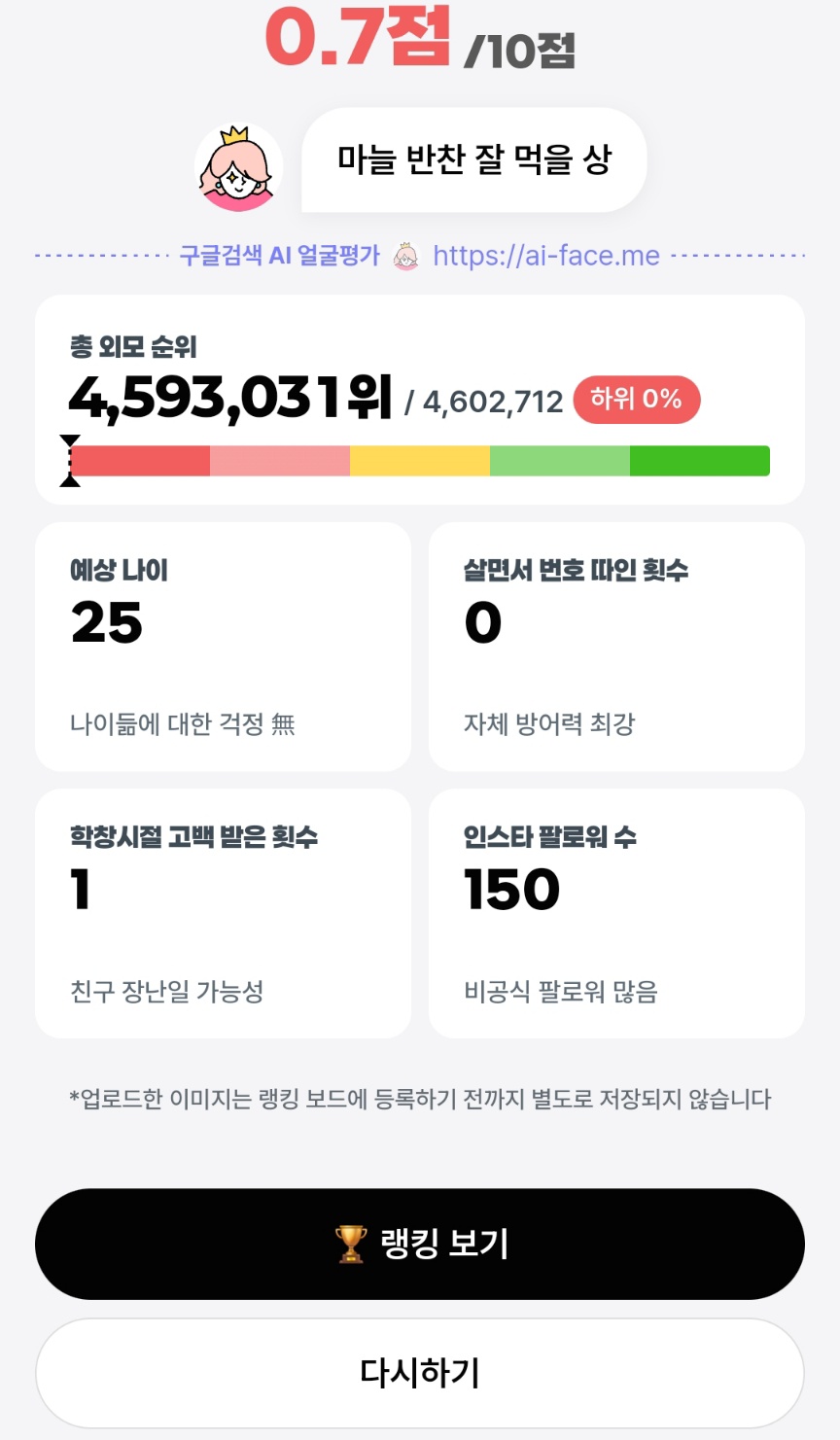
Task: Click the 인스타 팔로워 수 150 card
Action: tap(616, 914)
